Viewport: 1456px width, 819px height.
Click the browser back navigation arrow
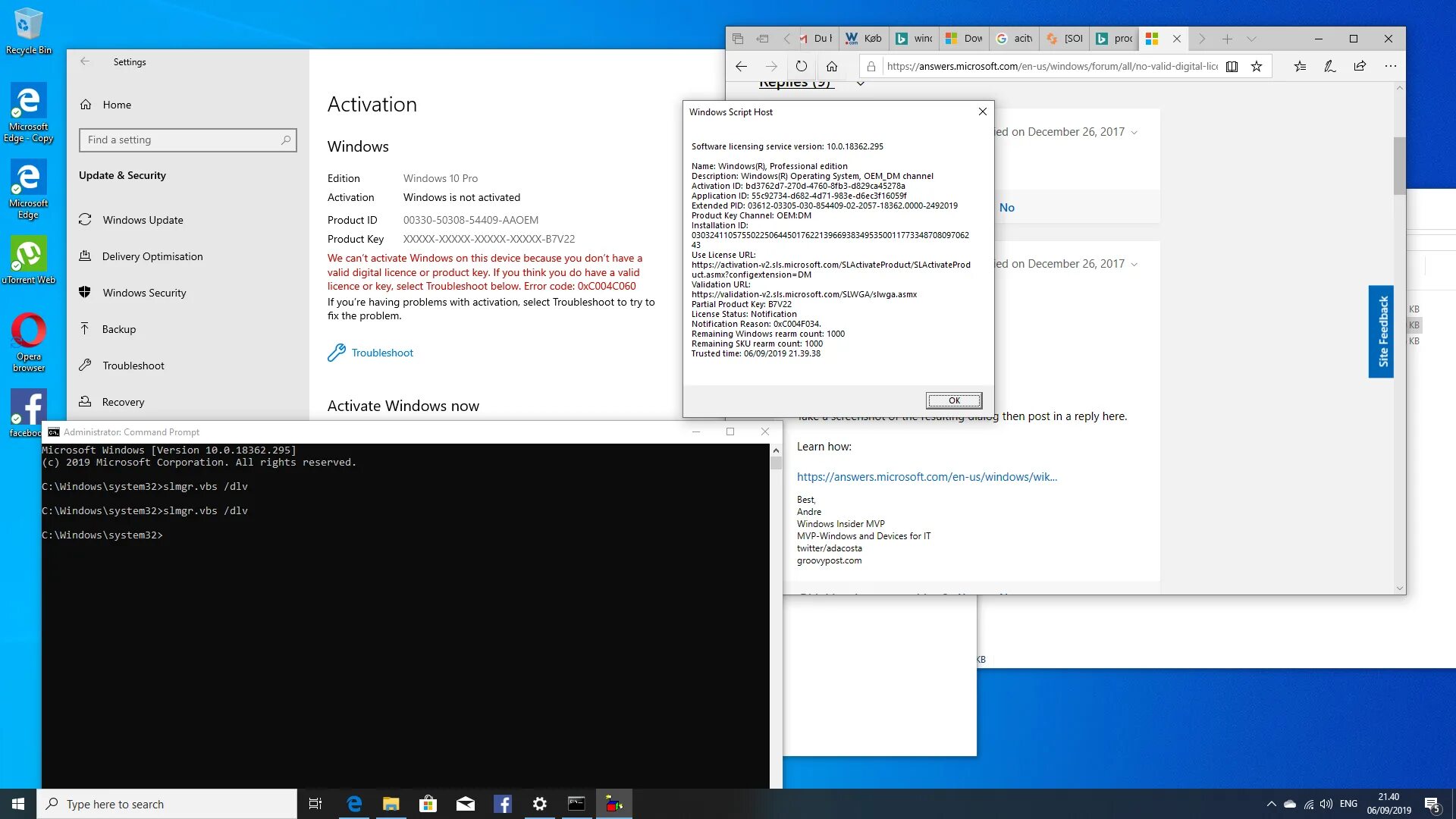[741, 66]
